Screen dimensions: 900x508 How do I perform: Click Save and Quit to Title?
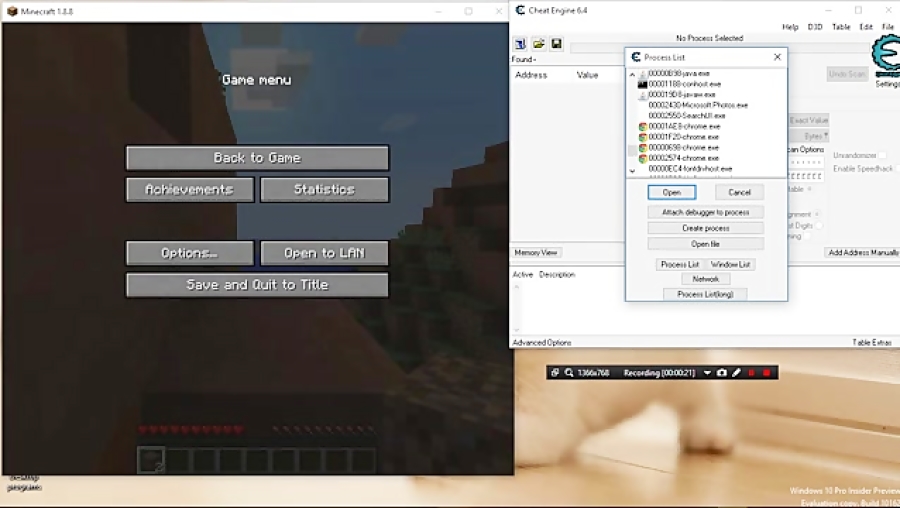pos(257,285)
